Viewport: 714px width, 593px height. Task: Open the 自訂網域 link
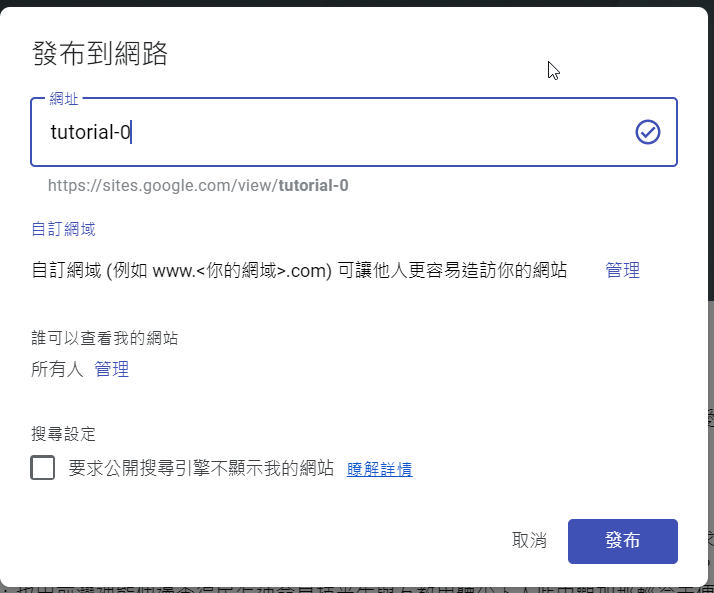[x=63, y=229]
